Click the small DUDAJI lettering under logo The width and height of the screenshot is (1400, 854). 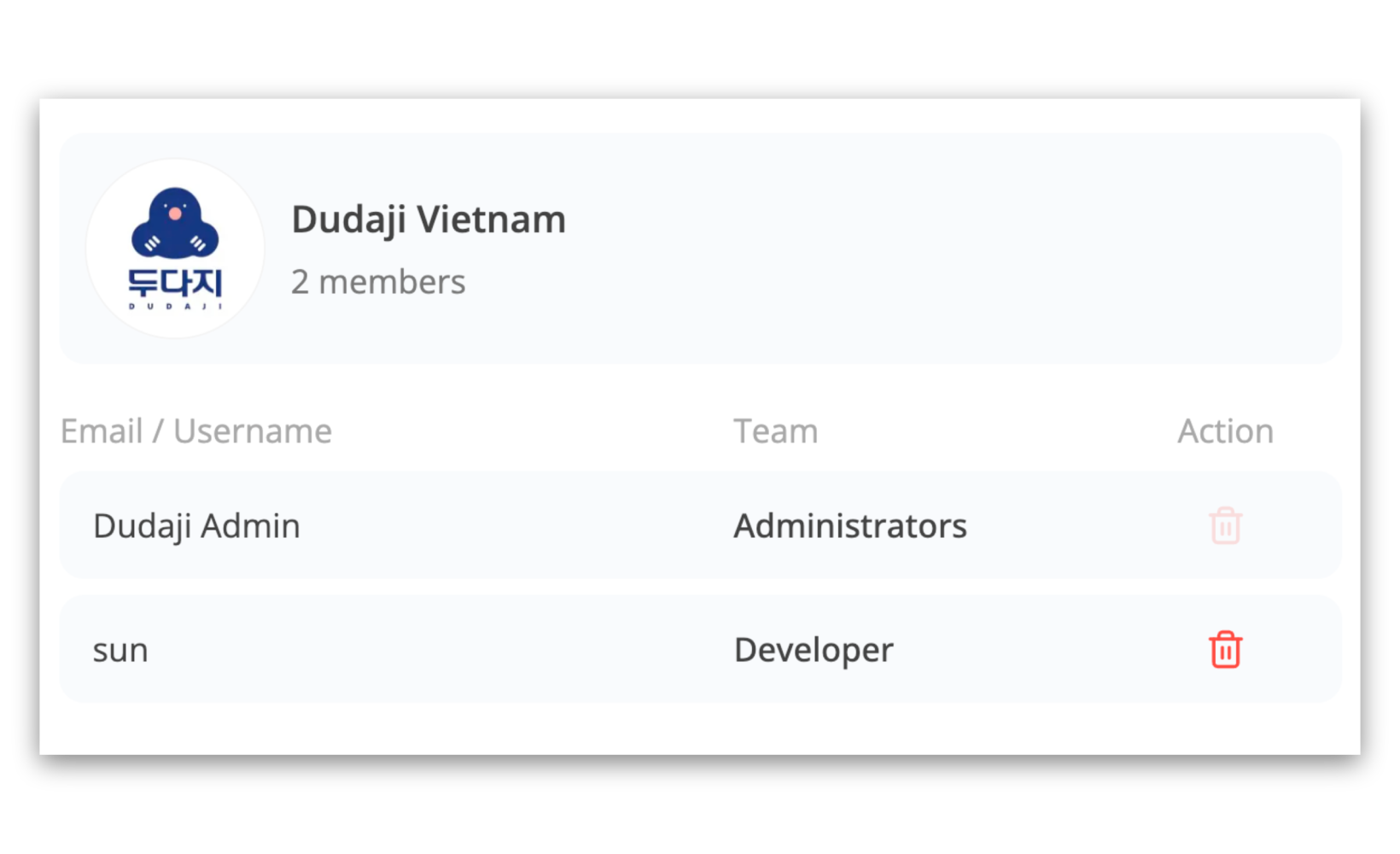tap(175, 306)
